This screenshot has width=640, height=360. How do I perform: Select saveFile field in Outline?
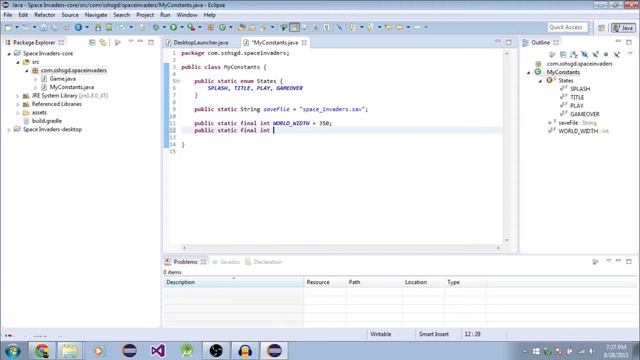(568, 123)
